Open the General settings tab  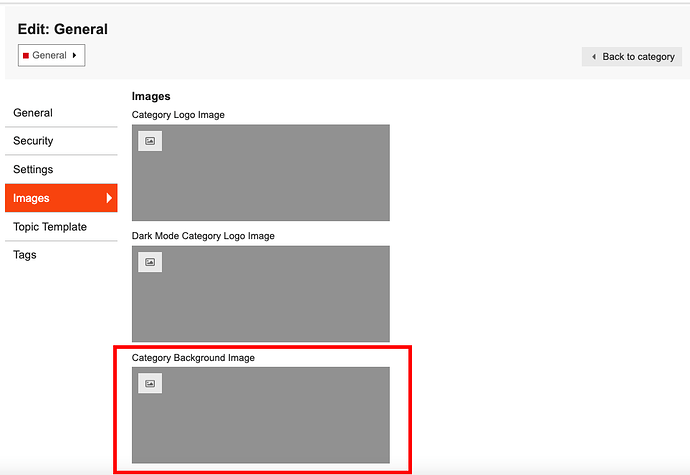[x=61, y=113]
